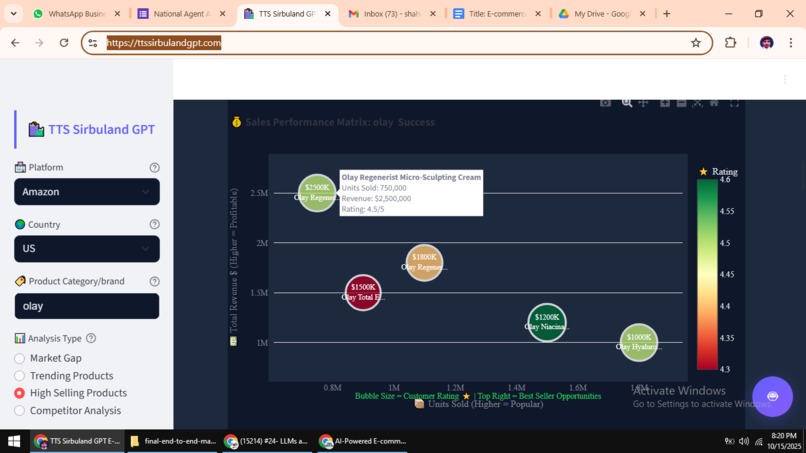Click the $1500K Olay Total Effects bubble
806x453 pixels.
(x=363, y=293)
